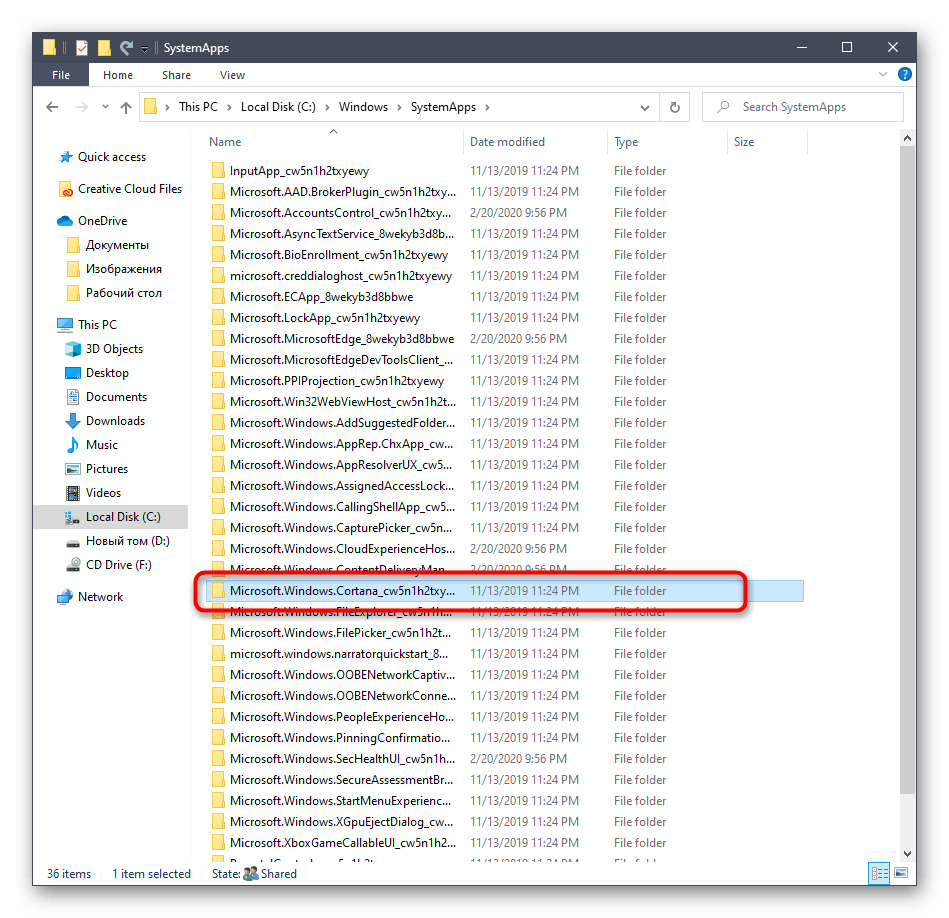Open the Документы folder under OneDrive
The width and height of the screenshot is (949, 918).
pos(108,245)
